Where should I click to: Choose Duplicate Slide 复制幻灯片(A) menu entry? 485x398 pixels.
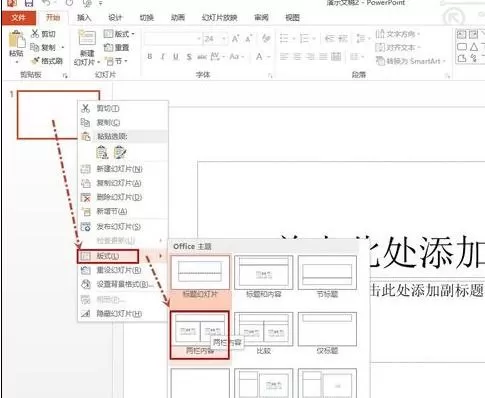click(122, 183)
